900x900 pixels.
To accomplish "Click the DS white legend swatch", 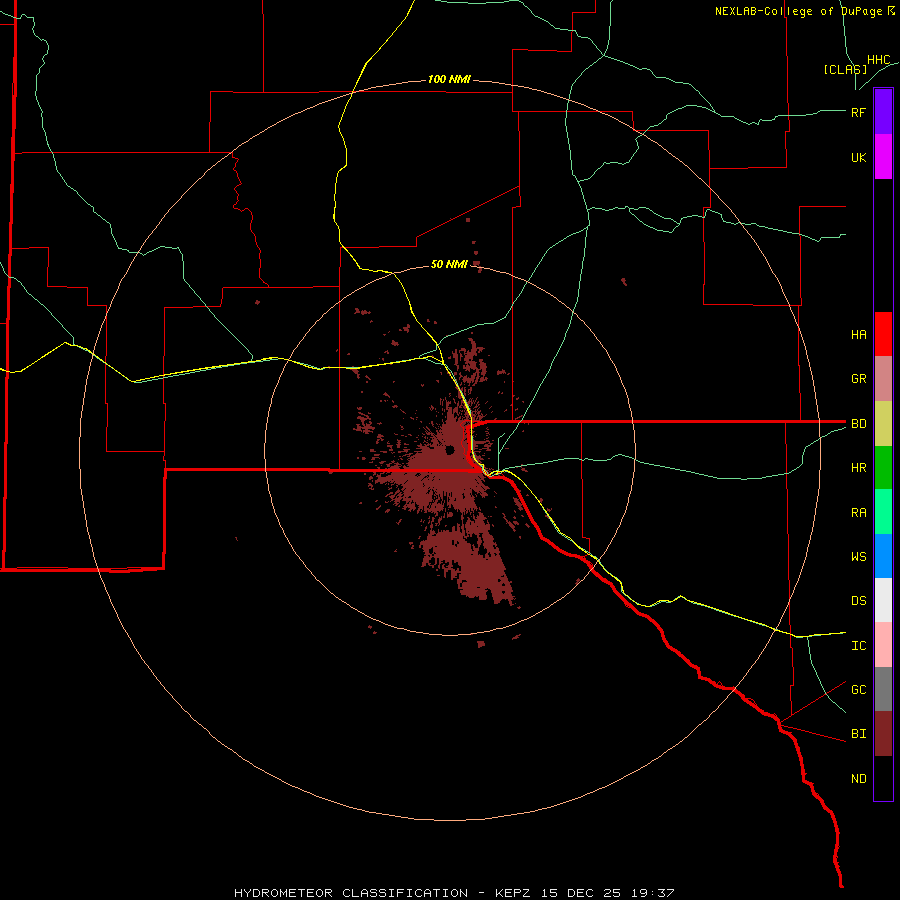I will pos(883,600).
